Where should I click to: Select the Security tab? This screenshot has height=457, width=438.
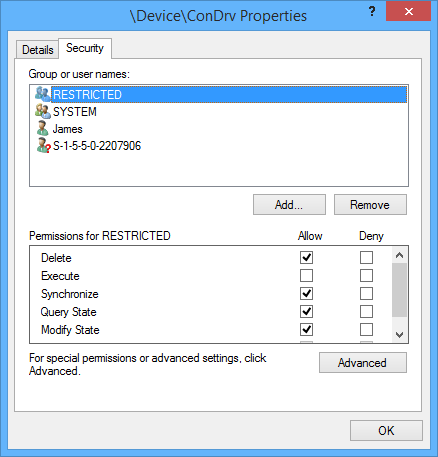tap(85, 48)
